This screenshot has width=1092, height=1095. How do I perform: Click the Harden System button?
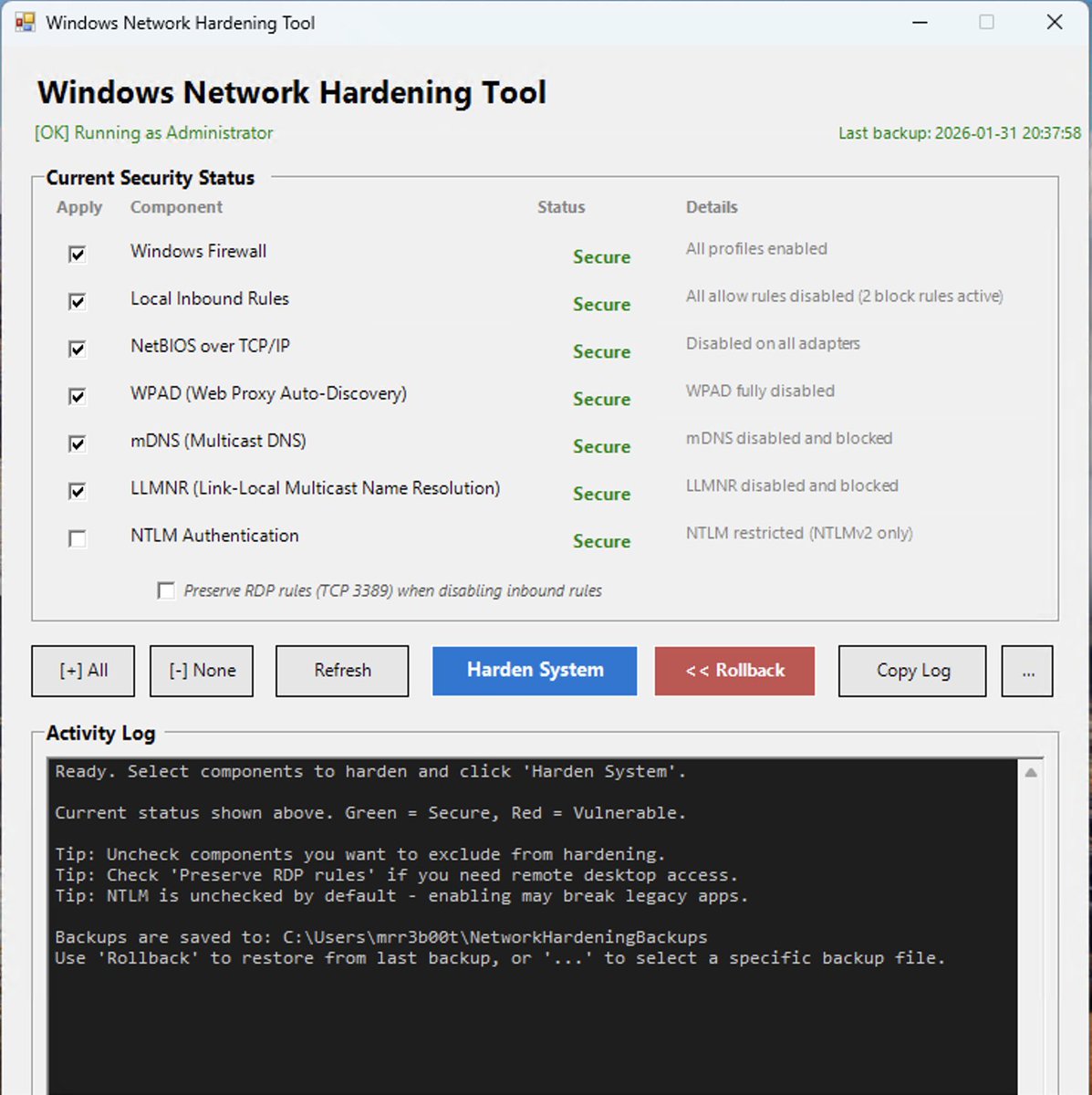click(534, 671)
